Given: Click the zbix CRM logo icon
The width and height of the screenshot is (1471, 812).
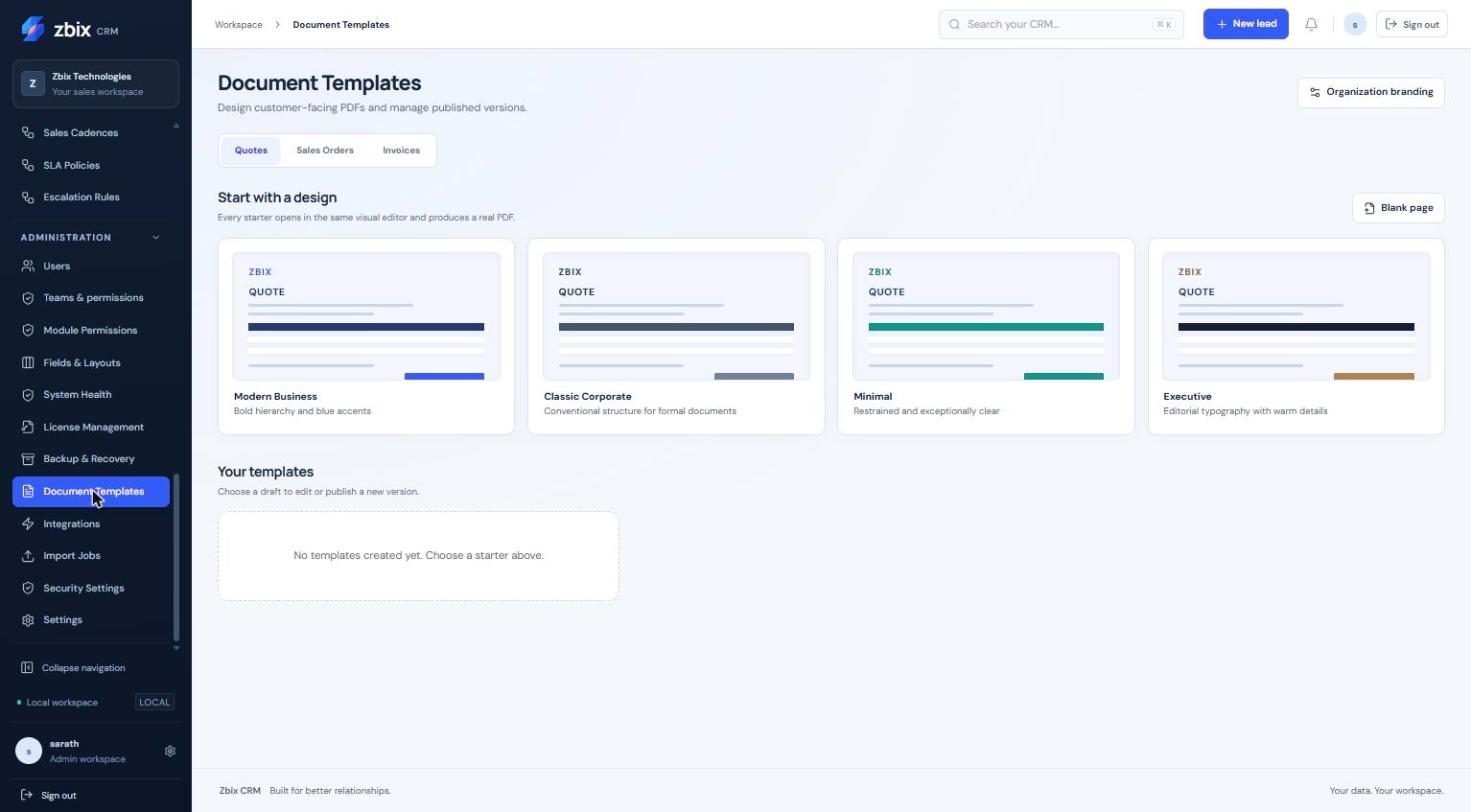Looking at the screenshot, I should click(32, 29).
